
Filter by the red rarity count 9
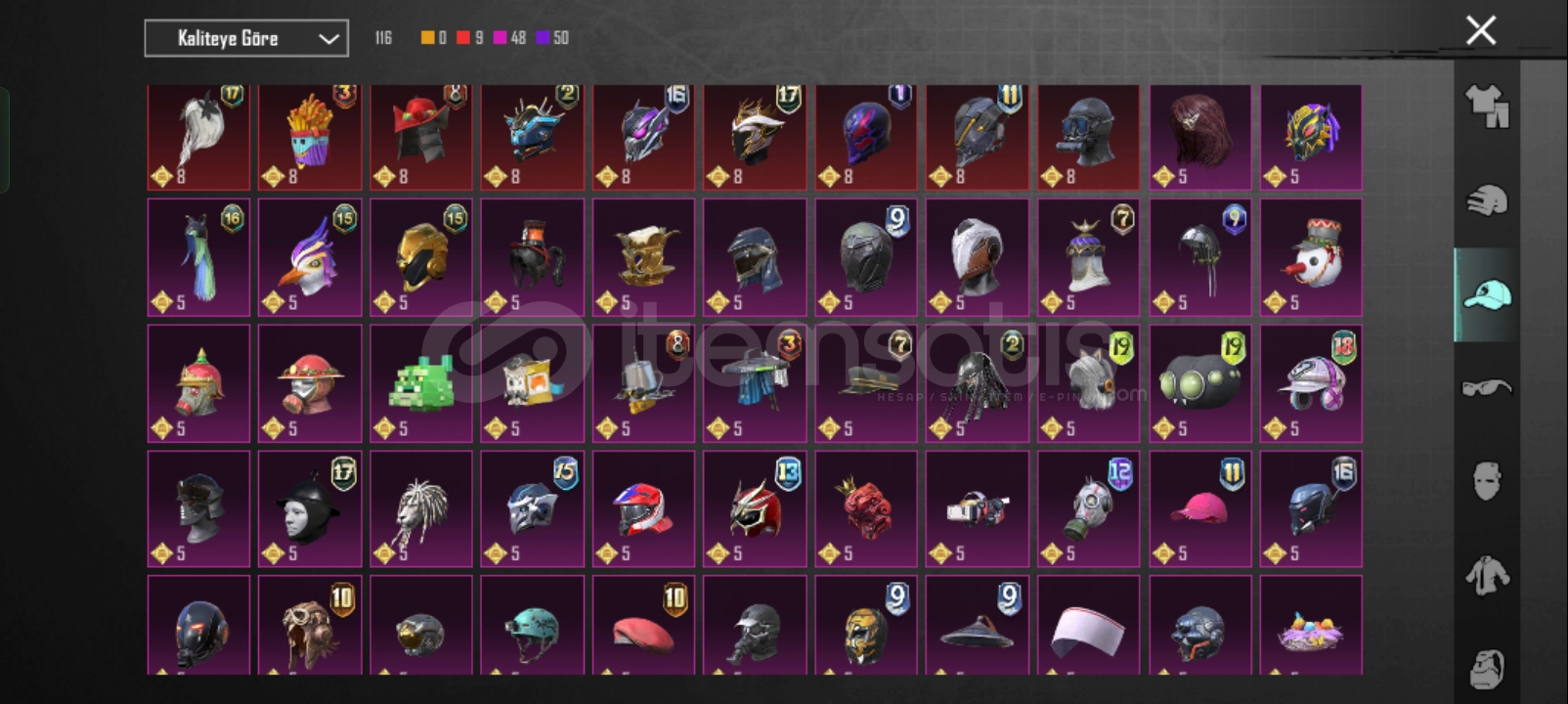pyautogui.click(x=478, y=38)
